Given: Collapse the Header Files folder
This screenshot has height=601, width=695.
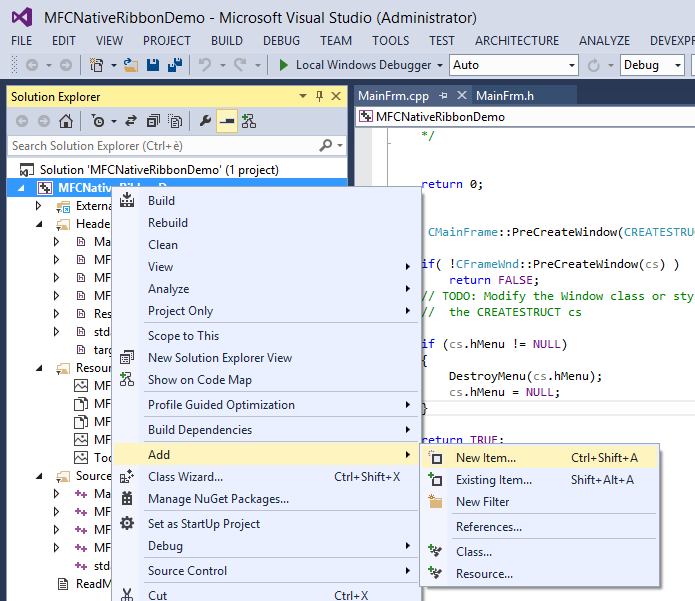Looking at the screenshot, I should 39,224.
